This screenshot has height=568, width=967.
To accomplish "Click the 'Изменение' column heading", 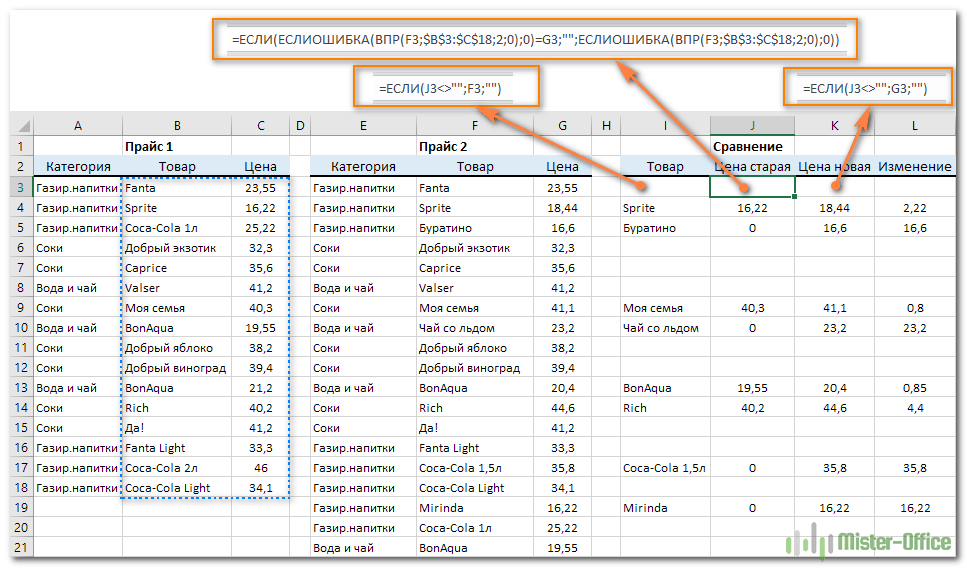I will pyautogui.click(x=914, y=167).
